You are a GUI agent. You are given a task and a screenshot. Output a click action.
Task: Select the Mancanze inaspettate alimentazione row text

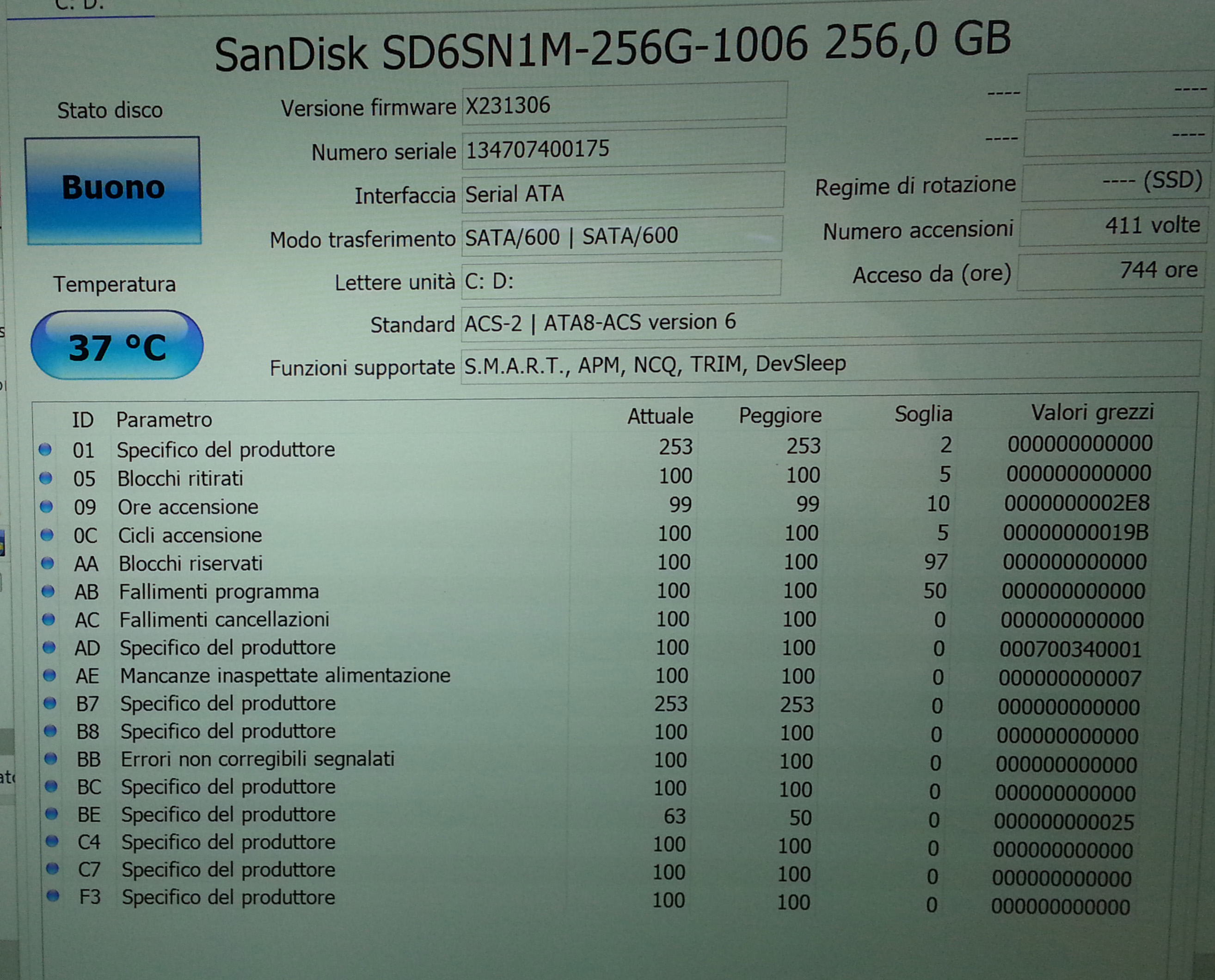285,675
